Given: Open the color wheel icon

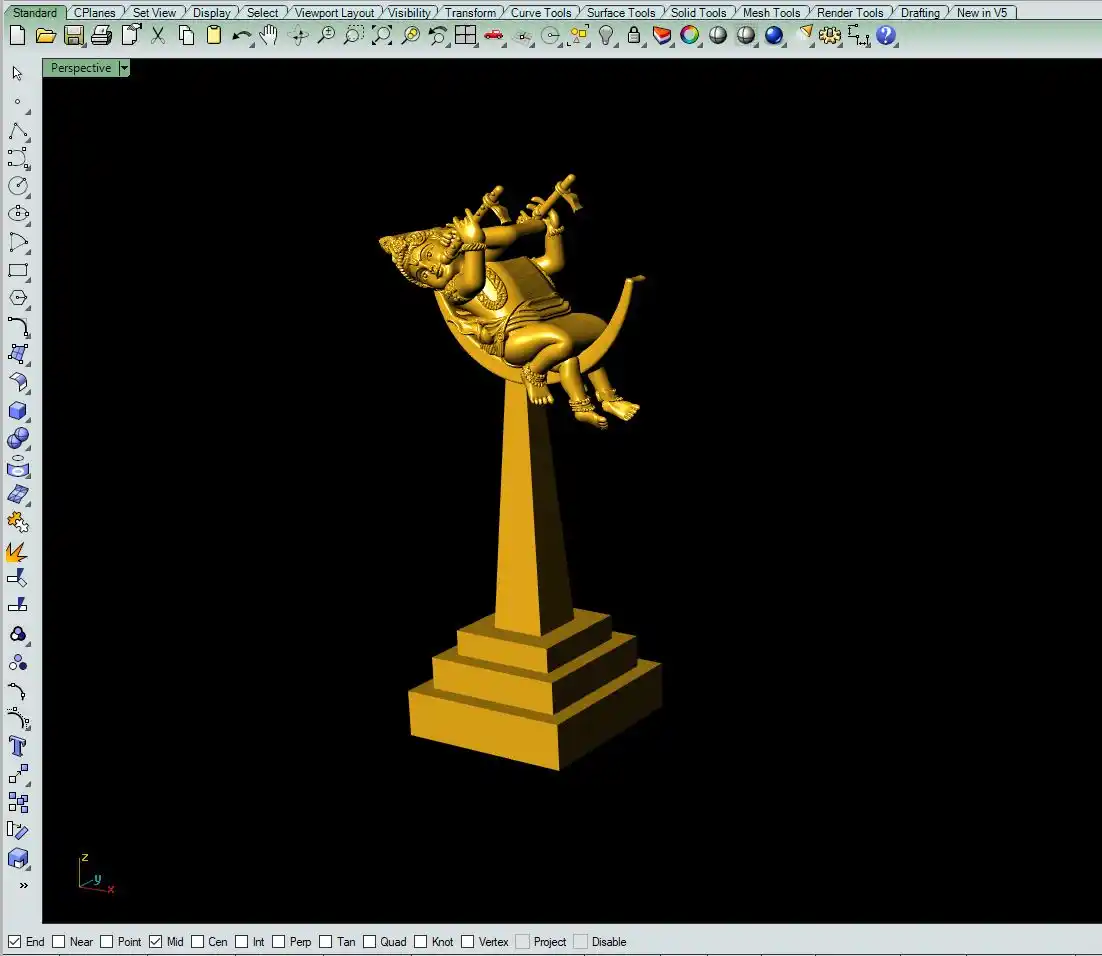Looking at the screenshot, I should click(690, 36).
